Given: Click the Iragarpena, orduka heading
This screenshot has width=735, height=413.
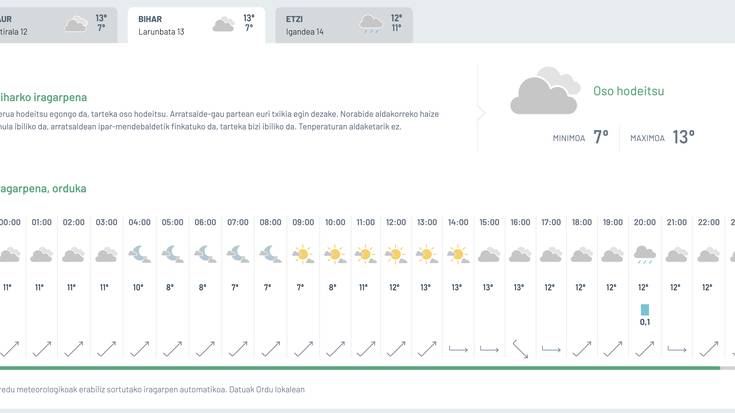Looking at the screenshot, I should (43, 188).
